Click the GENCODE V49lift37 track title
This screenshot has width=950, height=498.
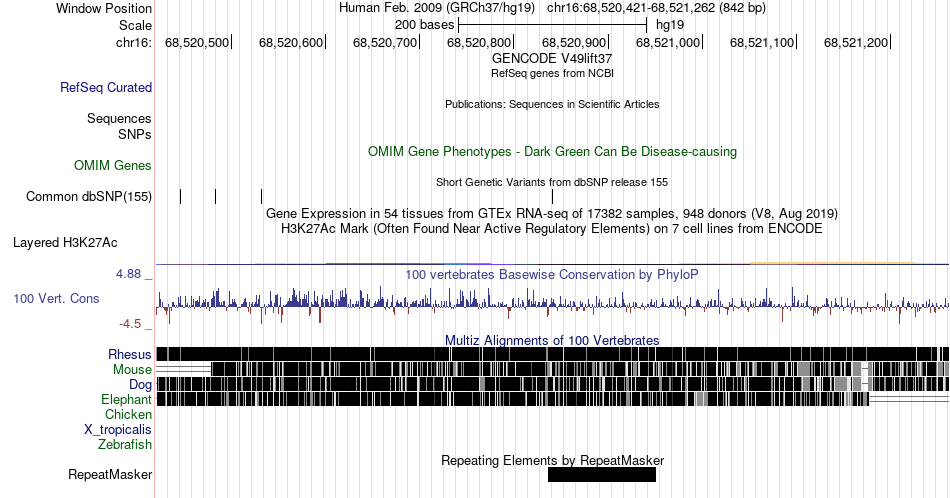pos(552,58)
